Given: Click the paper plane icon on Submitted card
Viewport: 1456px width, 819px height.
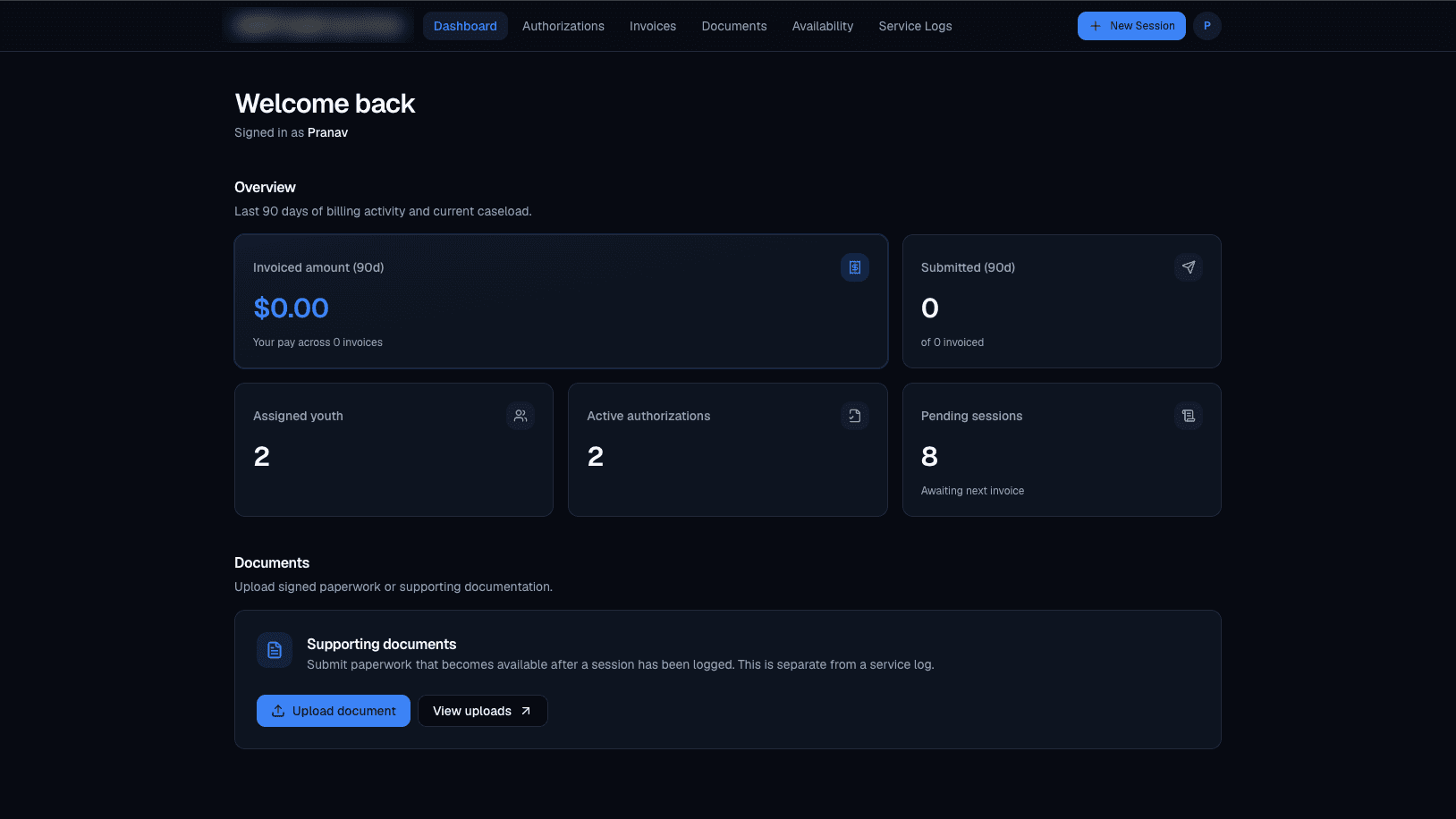Looking at the screenshot, I should [x=1189, y=267].
